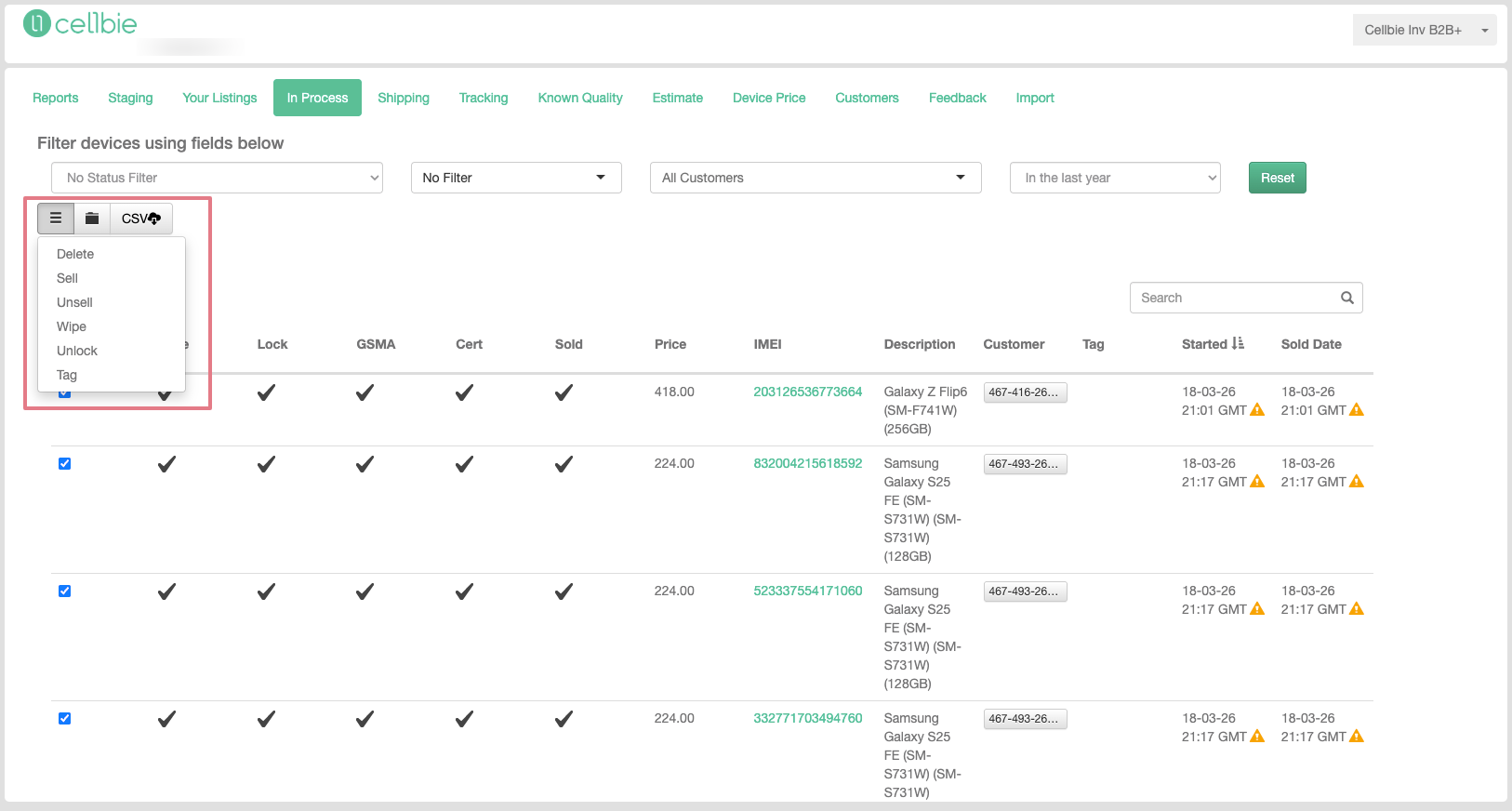Click the green Reset button

pyautogui.click(x=1278, y=178)
